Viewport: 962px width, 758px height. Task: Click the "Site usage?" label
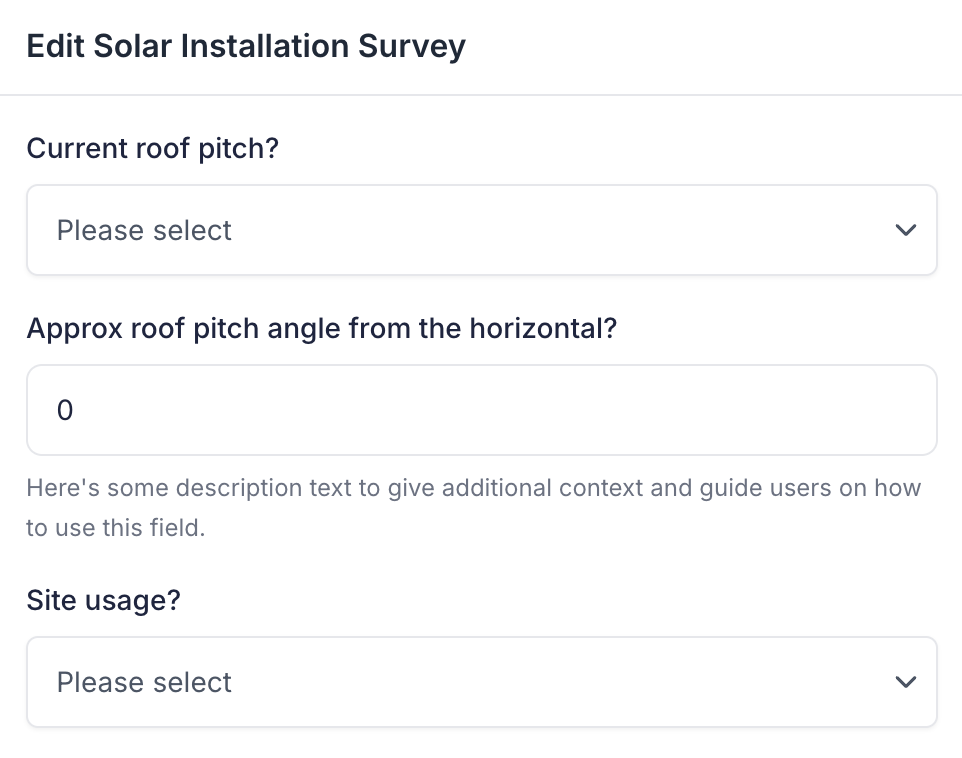[x=103, y=601]
